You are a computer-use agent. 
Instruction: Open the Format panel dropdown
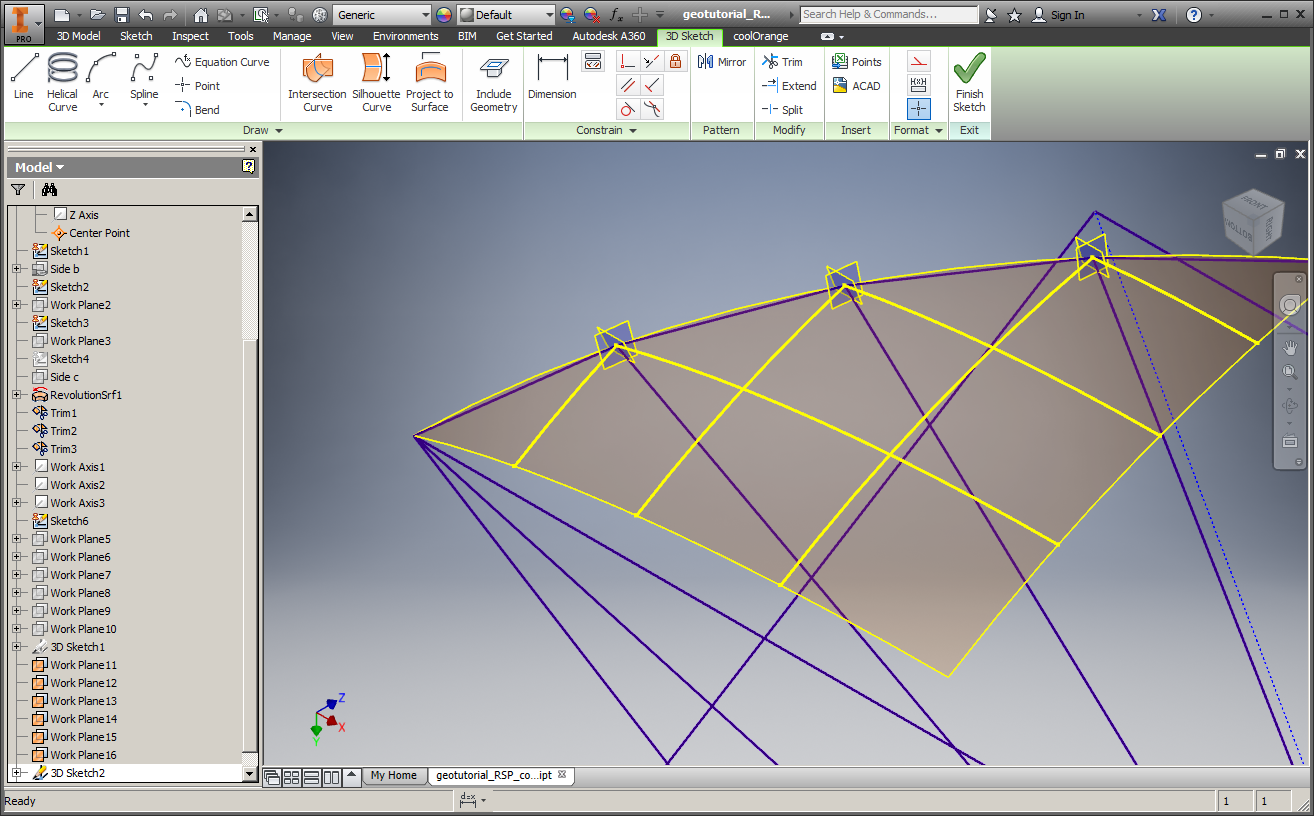918,130
